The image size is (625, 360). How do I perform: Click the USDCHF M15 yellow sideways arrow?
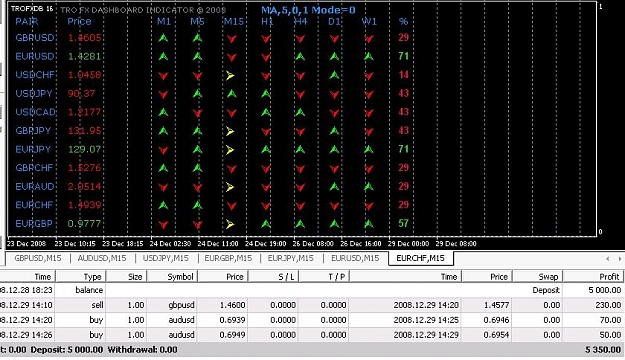230,75
